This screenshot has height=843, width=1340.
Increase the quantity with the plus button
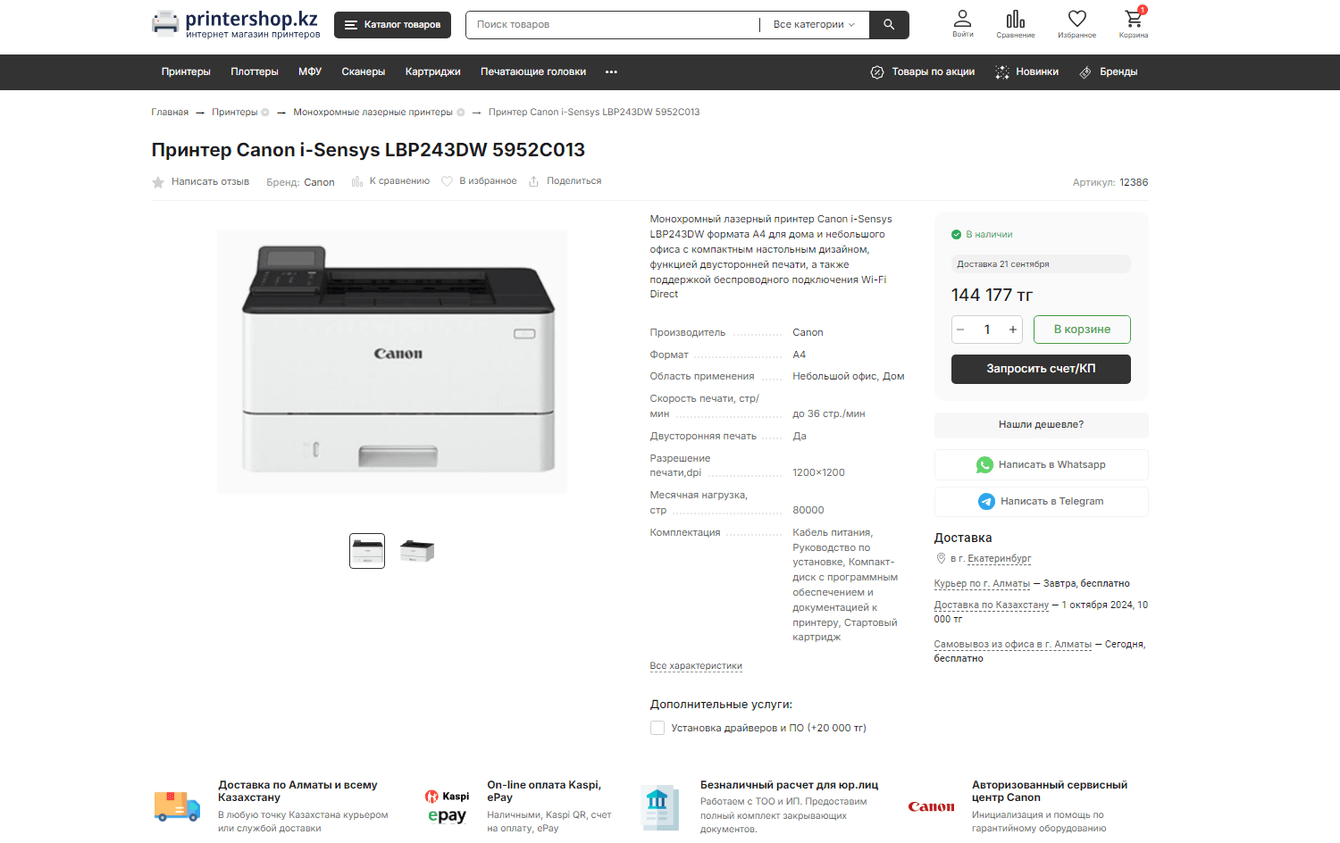coord(1013,329)
